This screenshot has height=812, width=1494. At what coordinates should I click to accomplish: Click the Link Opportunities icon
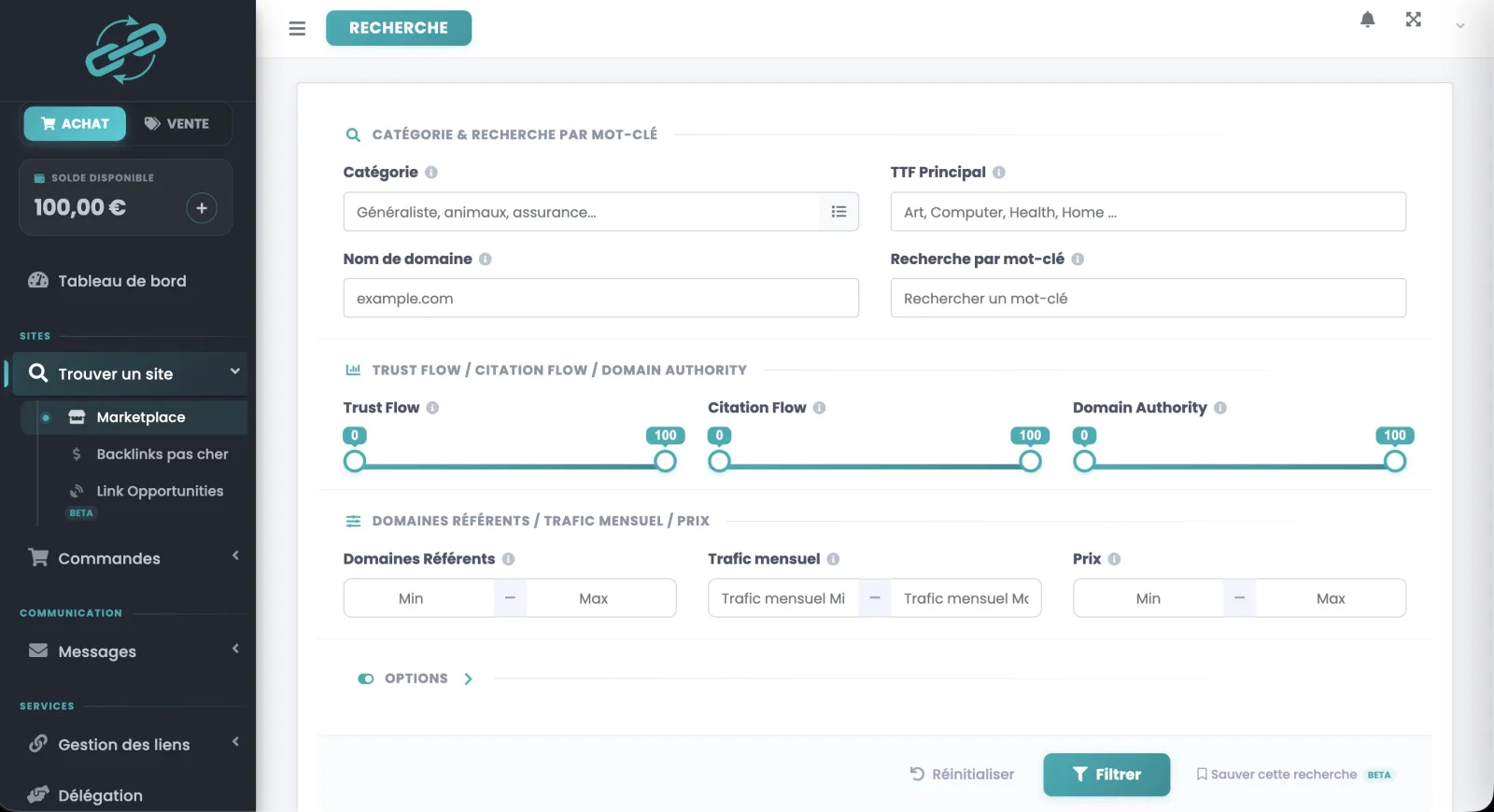[77, 490]
